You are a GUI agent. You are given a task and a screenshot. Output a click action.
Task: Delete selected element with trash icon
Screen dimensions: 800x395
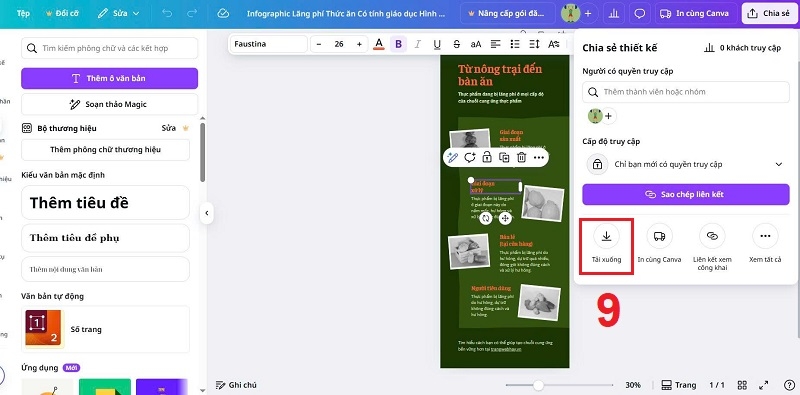click(521, 157)
